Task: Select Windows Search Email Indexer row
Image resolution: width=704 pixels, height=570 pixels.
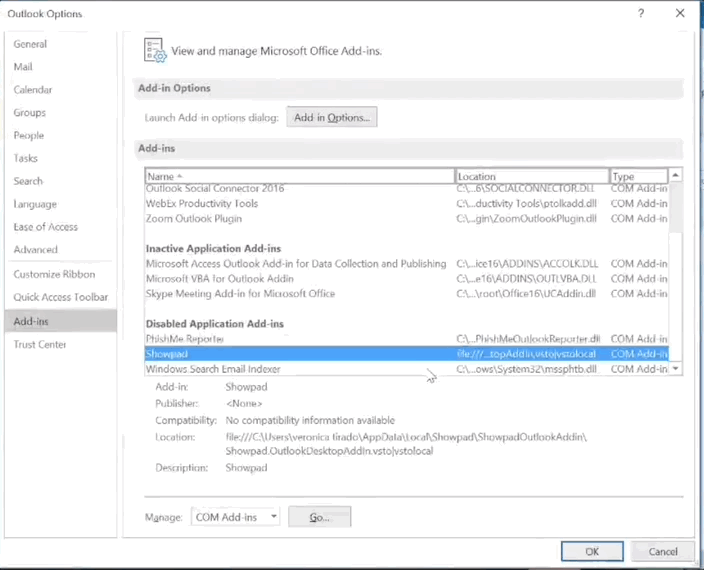Action: 406,369
